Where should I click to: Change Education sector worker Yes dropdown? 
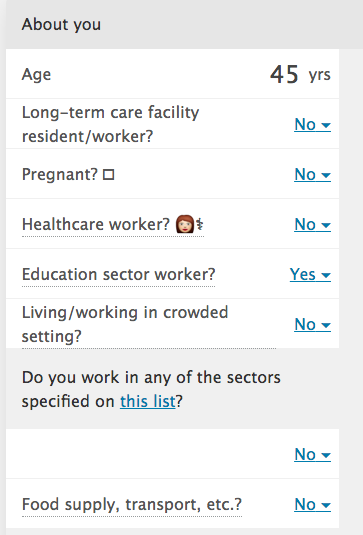click(310, 274)
